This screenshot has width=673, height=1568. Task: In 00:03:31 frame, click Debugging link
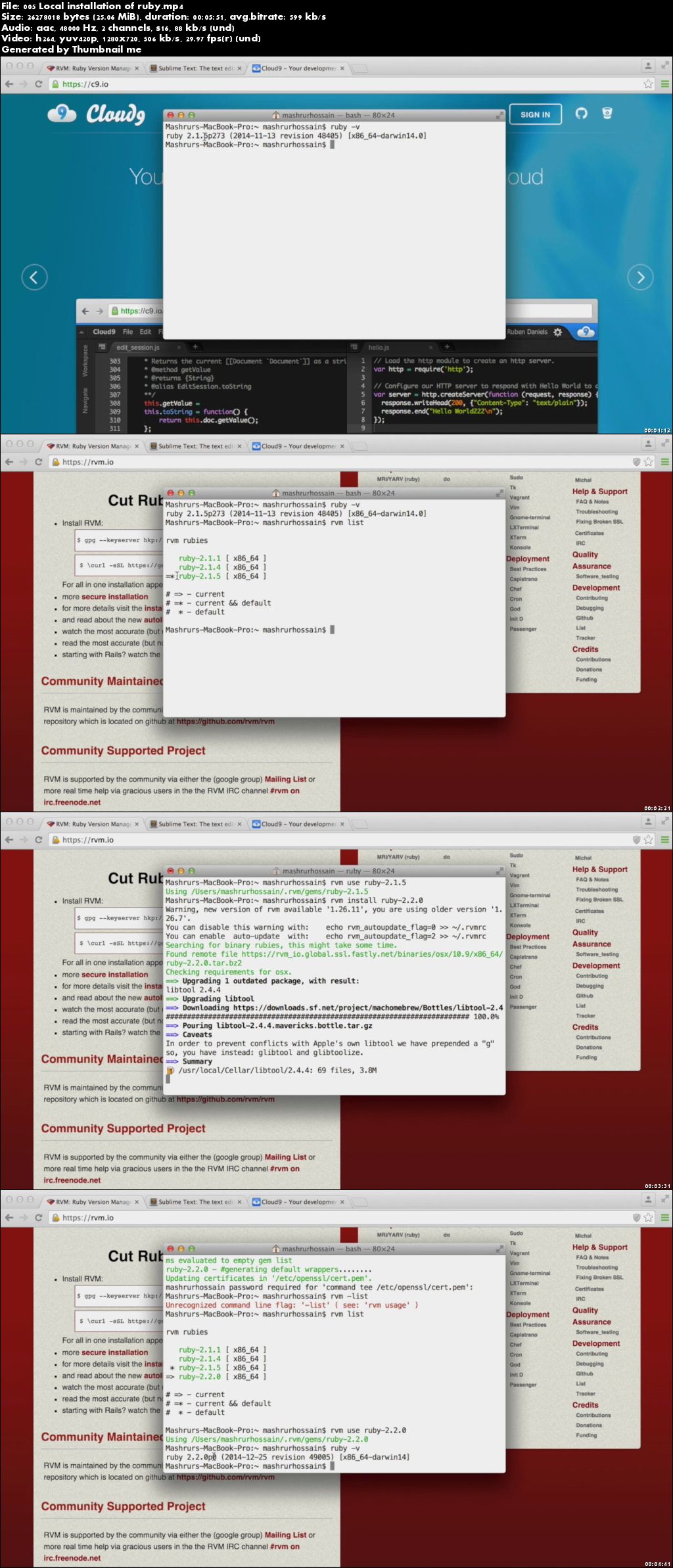(590, 986)
